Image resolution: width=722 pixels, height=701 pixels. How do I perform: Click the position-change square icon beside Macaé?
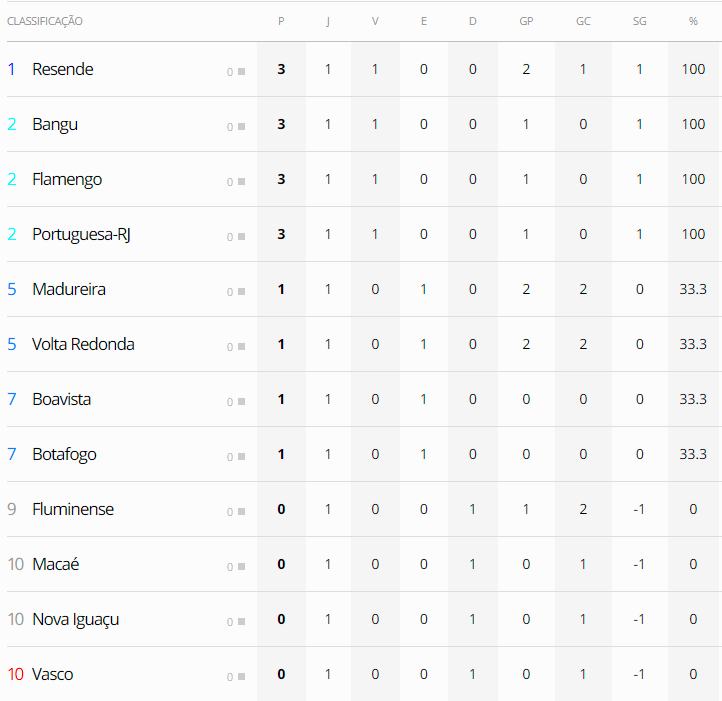click(x=241, y=567)
